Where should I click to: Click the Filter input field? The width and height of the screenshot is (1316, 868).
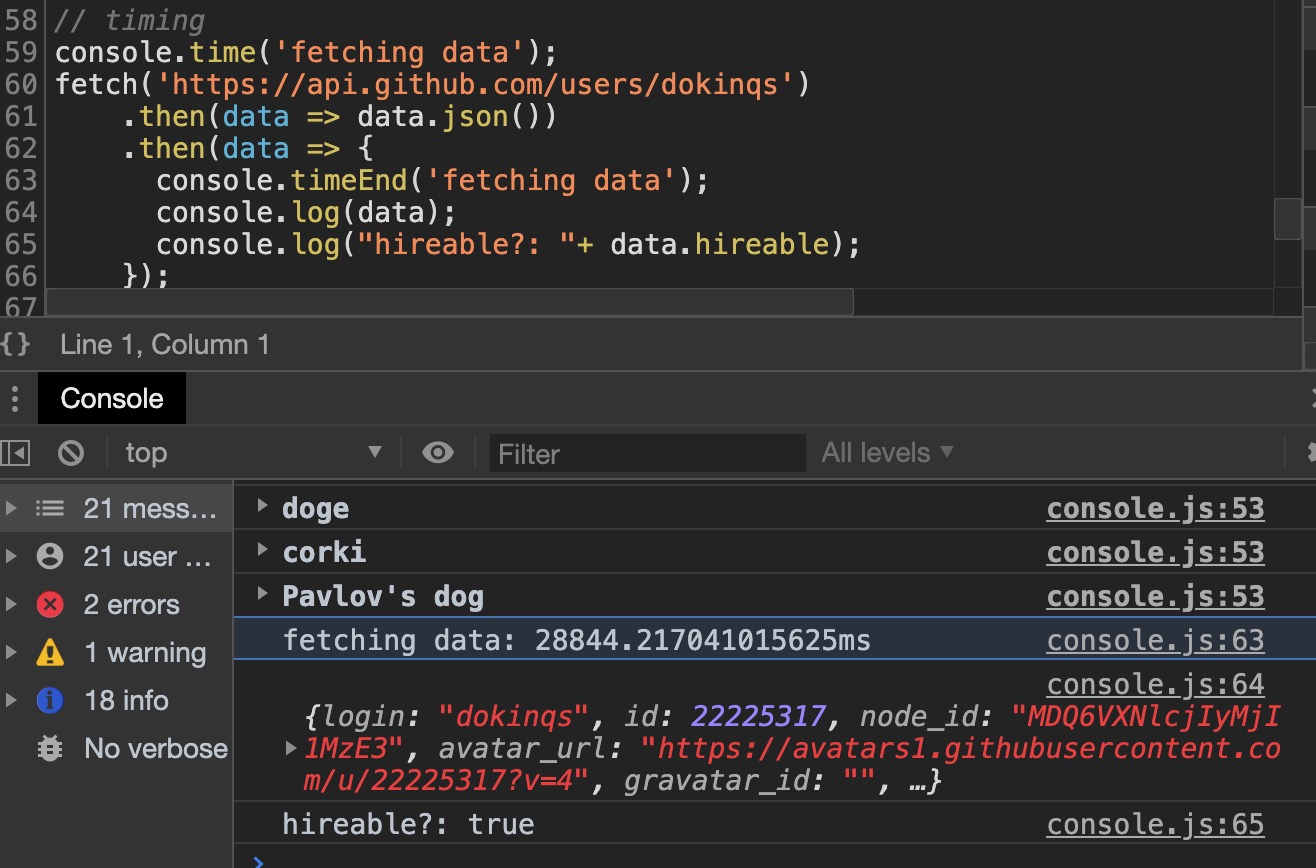click(647, 454)
